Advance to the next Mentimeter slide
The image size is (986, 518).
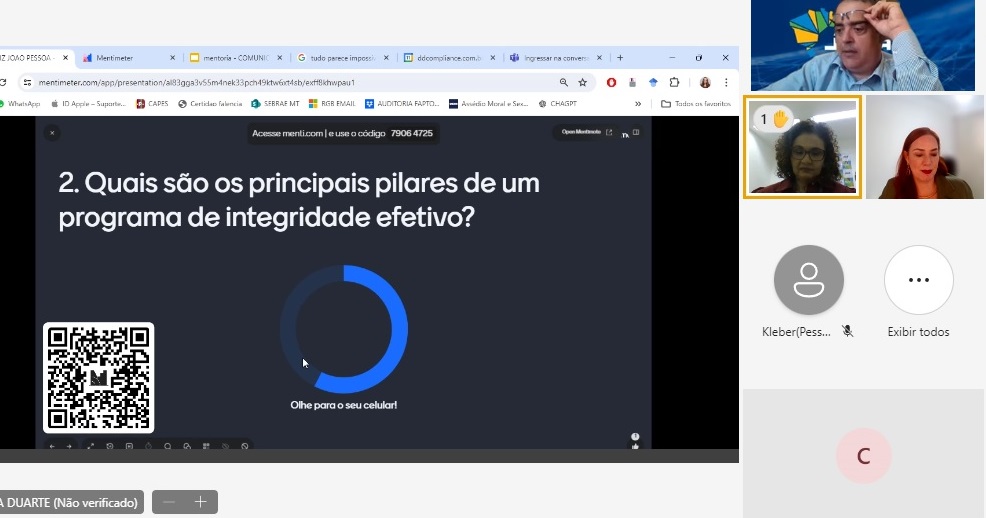tap(69, 446)
